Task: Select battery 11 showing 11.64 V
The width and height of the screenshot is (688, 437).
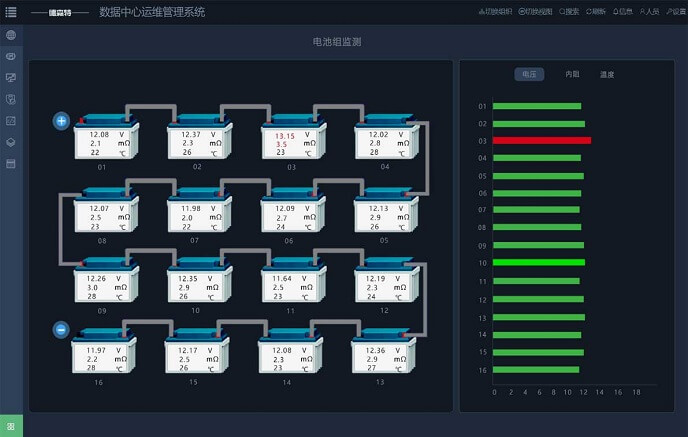Action: 294,281
